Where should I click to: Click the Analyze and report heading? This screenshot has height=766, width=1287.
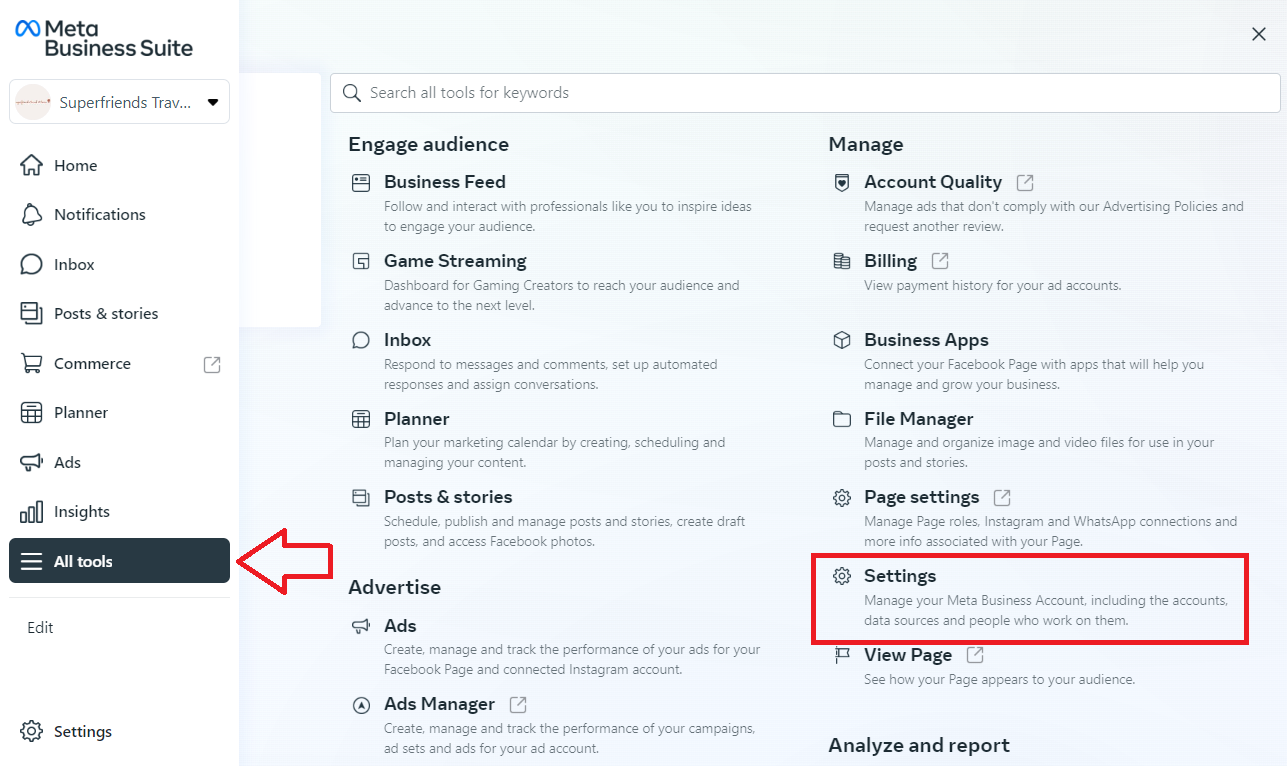919,745
